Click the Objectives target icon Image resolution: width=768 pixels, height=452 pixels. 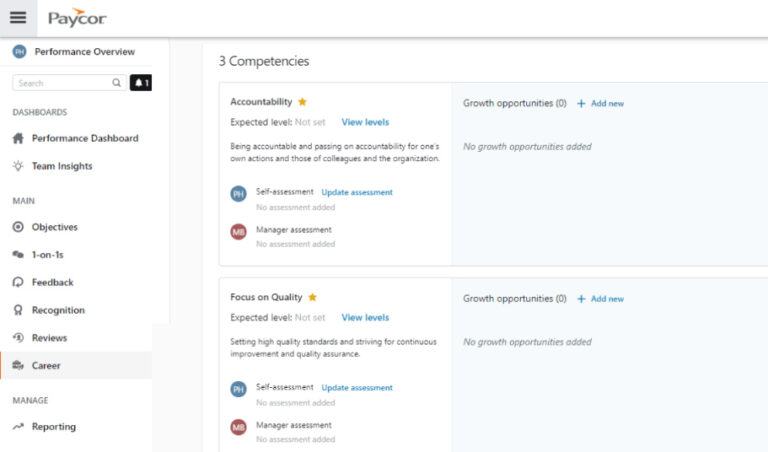18,227
